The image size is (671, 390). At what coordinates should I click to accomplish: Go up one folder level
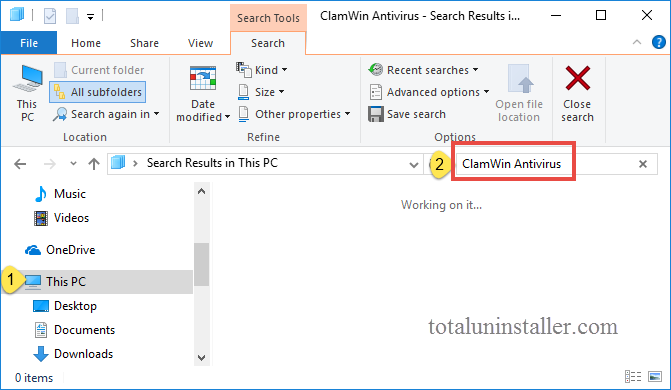(94, 164)
